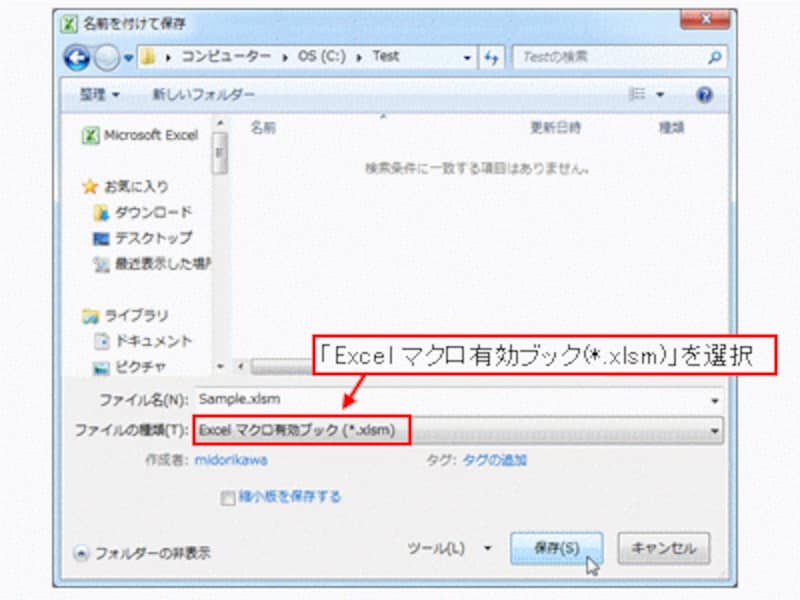This screenshot has width=800, height=600.
Task: Click 新しいフォルダー button
Action: click(204, 94)
